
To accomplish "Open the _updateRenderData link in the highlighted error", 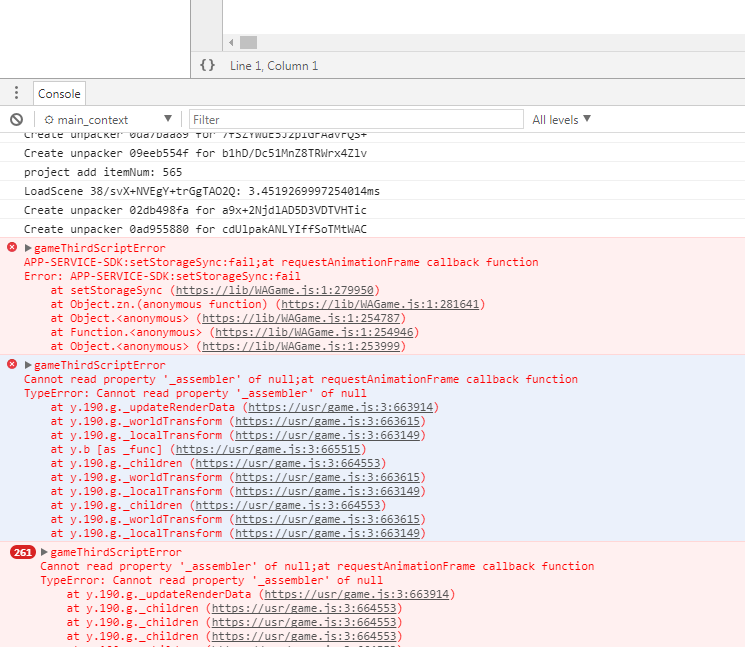I will 341,407.
